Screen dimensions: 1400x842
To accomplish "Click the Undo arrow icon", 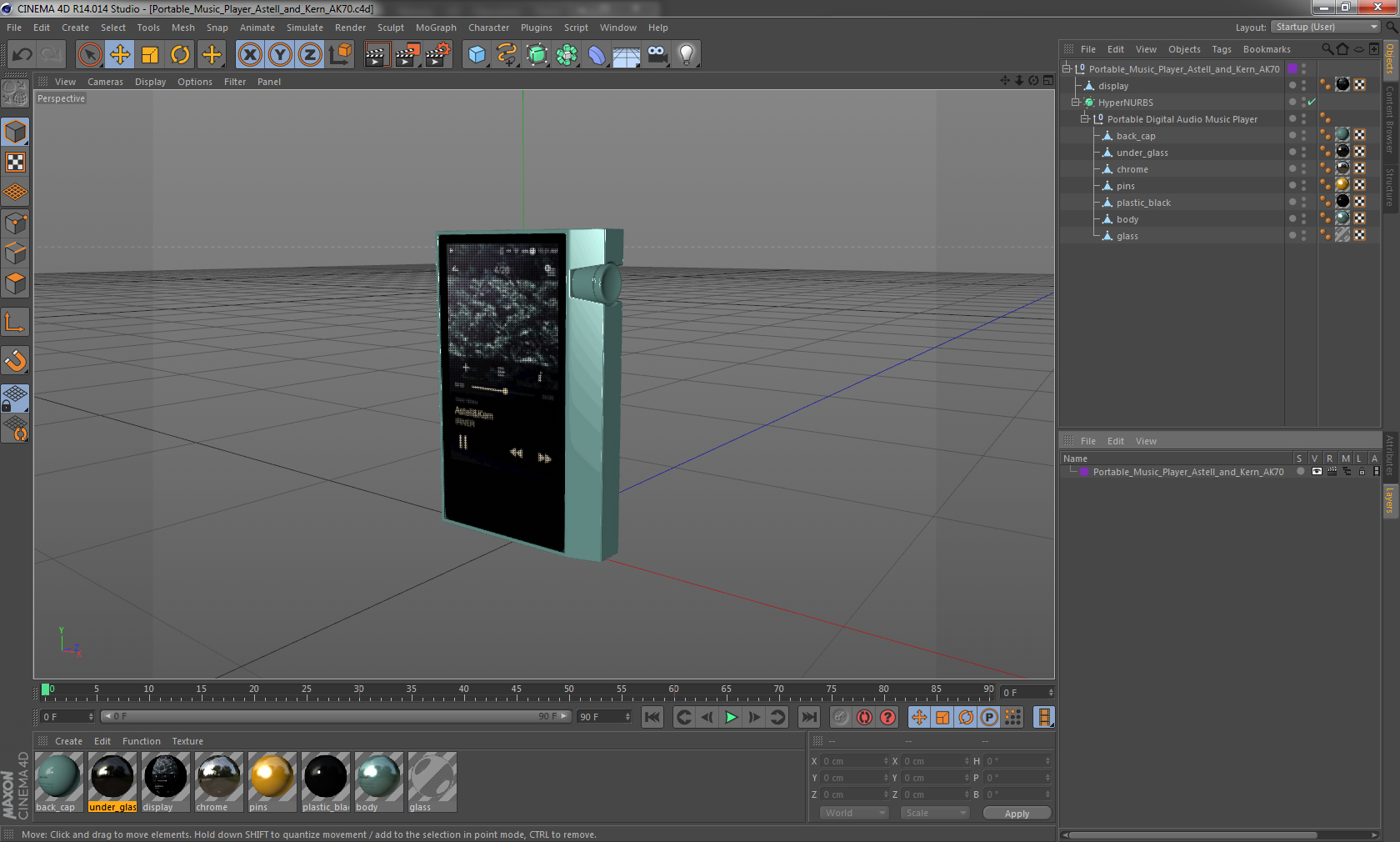I will click(22, 55).
